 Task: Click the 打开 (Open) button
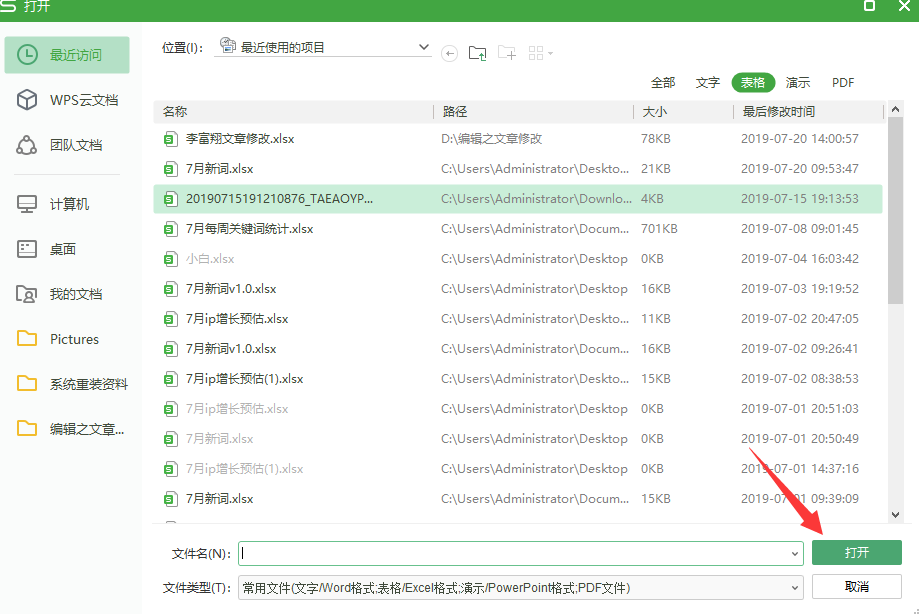pos(856,552)
